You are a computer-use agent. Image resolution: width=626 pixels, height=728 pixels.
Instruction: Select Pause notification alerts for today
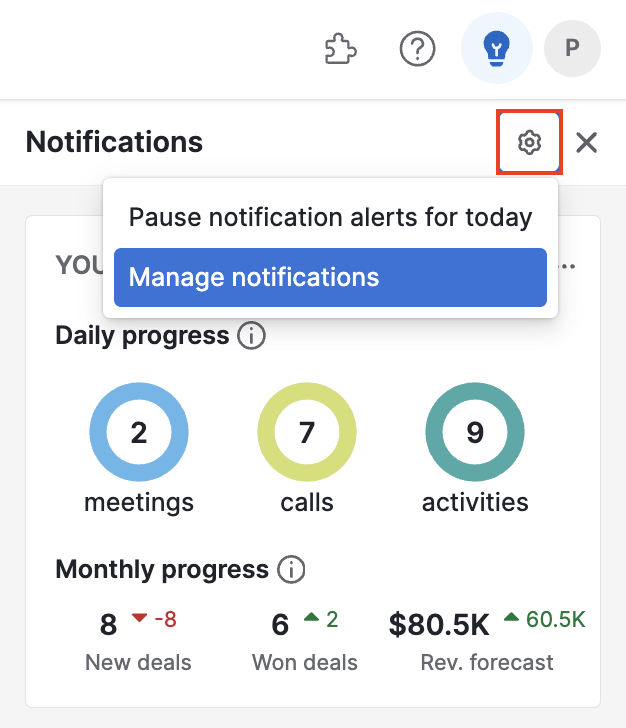click(330, 217)
